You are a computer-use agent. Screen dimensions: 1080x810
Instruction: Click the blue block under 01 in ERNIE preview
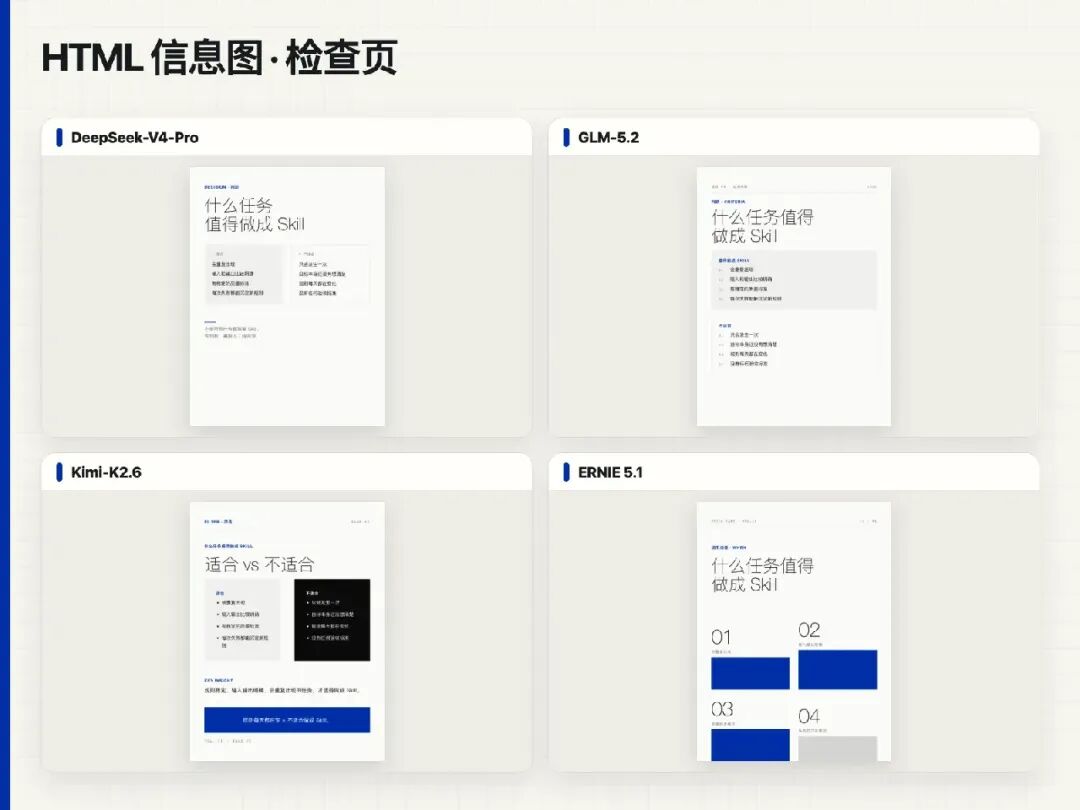[750, 673]
